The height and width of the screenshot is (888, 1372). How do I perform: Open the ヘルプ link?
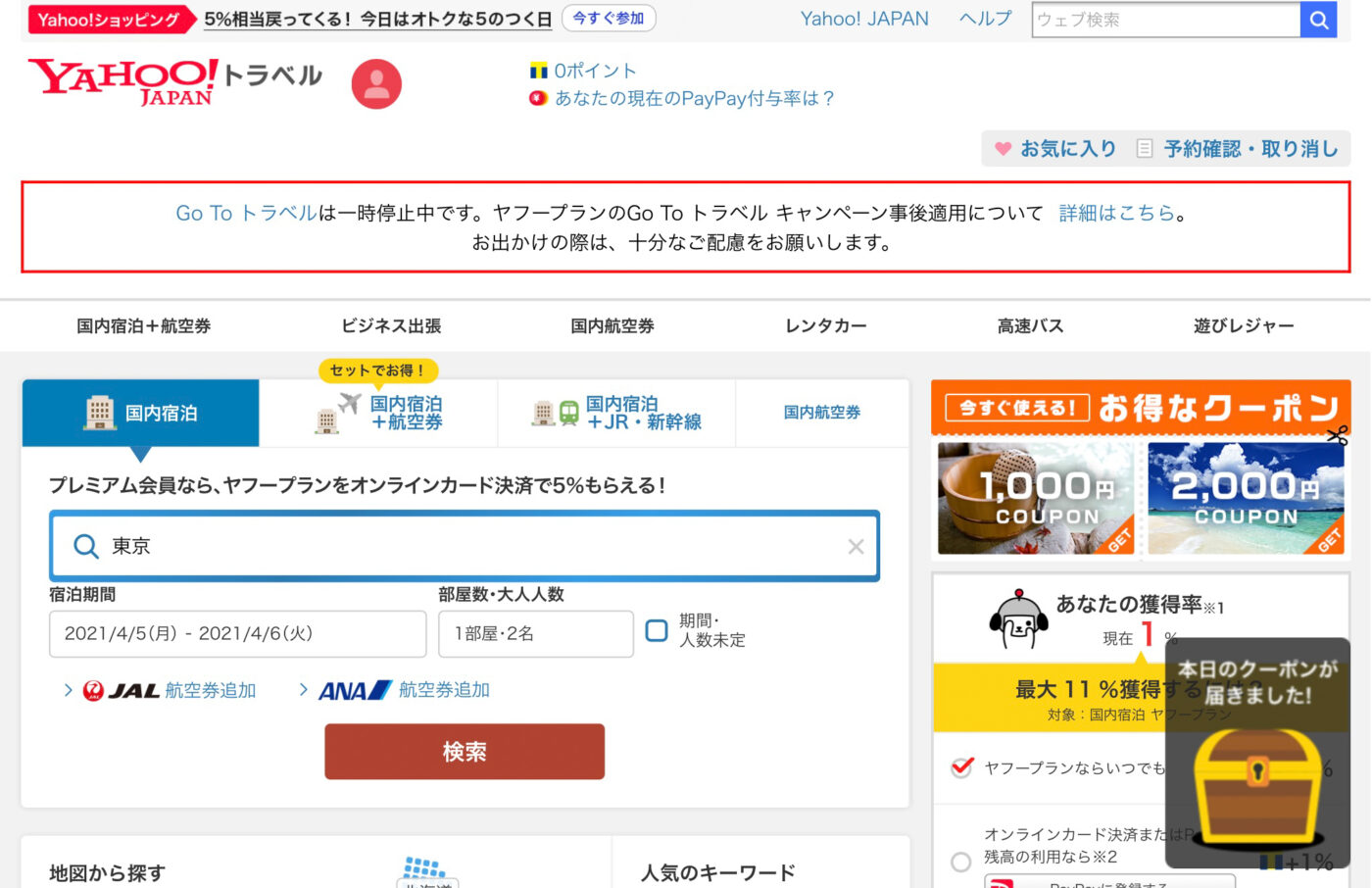(x=985, y=19)
